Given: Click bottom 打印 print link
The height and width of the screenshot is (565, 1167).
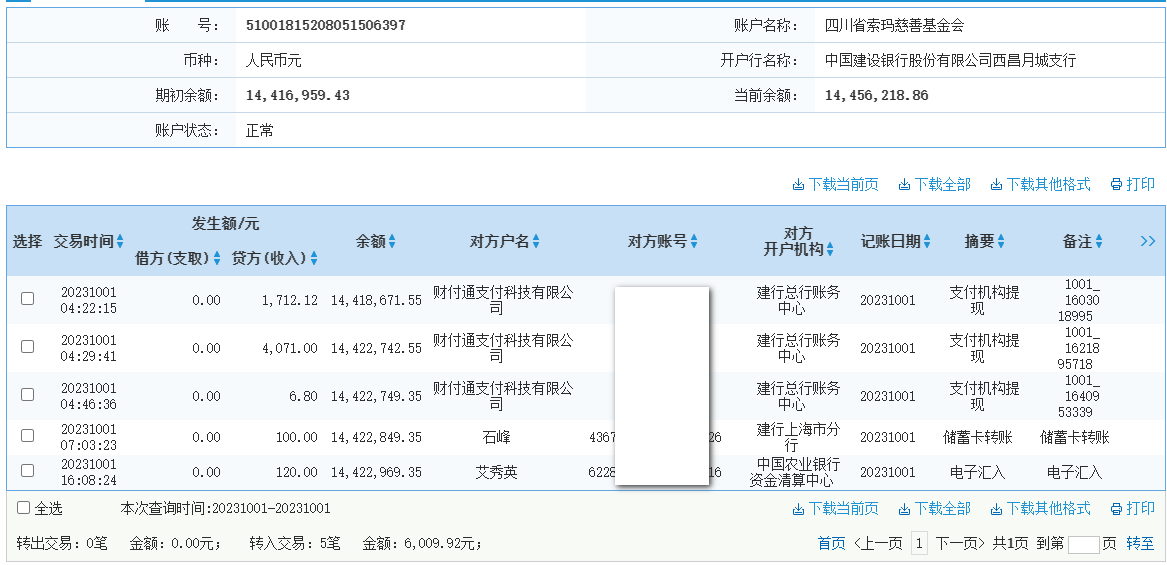Looking at the screenshot, I should (x=1133, y=508).
